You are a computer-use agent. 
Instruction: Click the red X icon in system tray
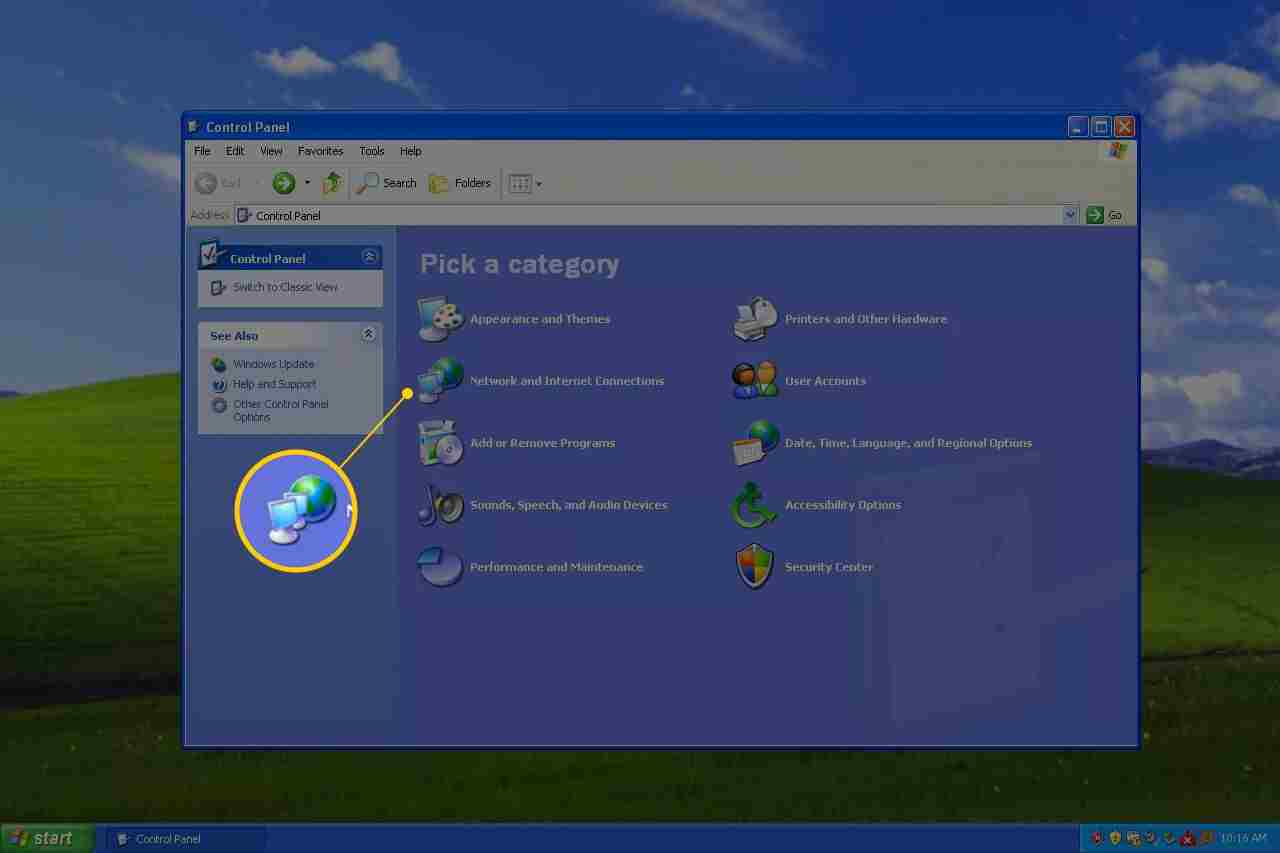(x=1188, y=838)
